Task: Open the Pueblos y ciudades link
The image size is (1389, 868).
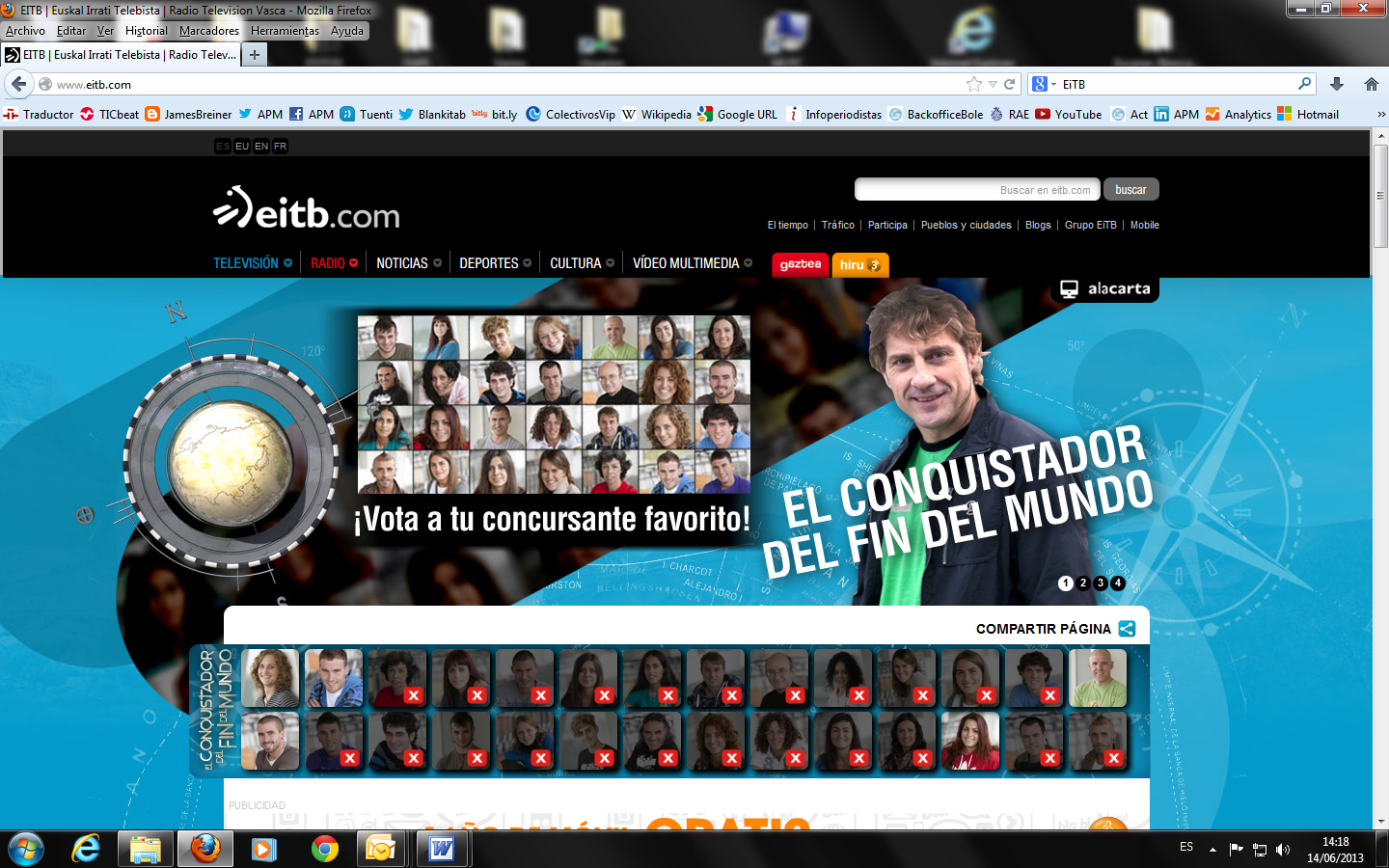Action: 967,225
